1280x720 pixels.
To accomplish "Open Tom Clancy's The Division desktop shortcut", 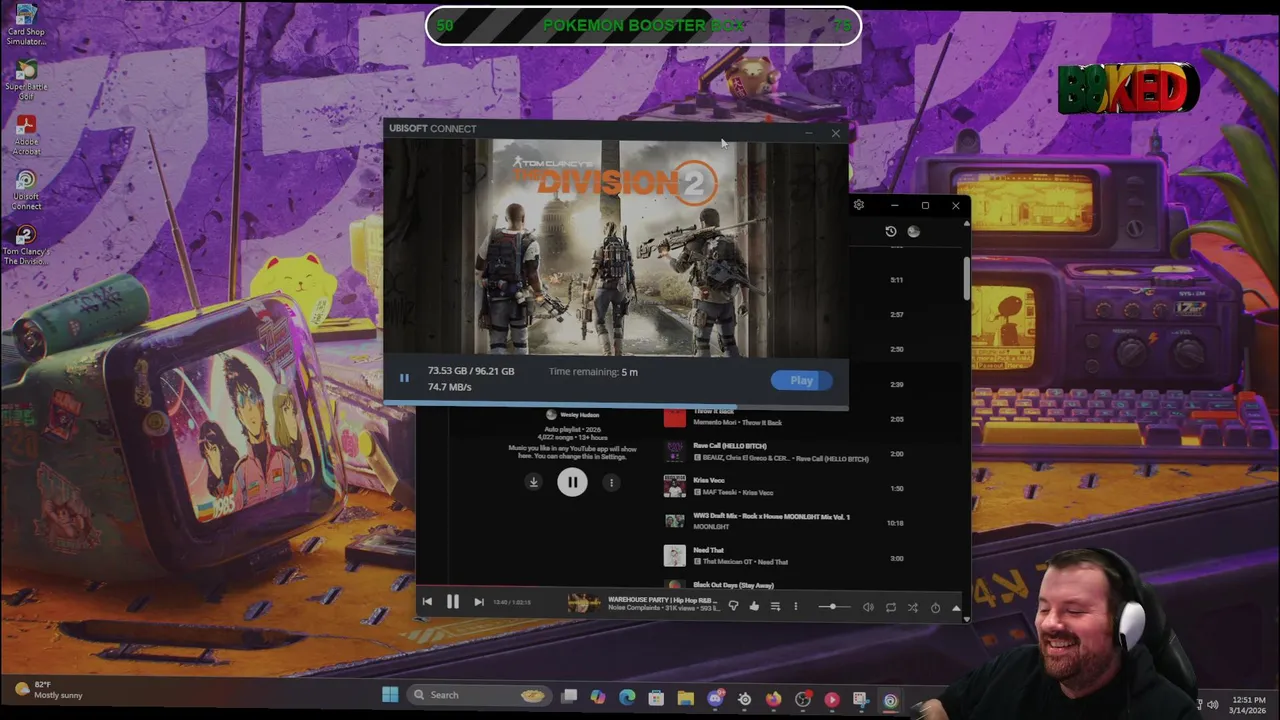I will pos(26,245).
